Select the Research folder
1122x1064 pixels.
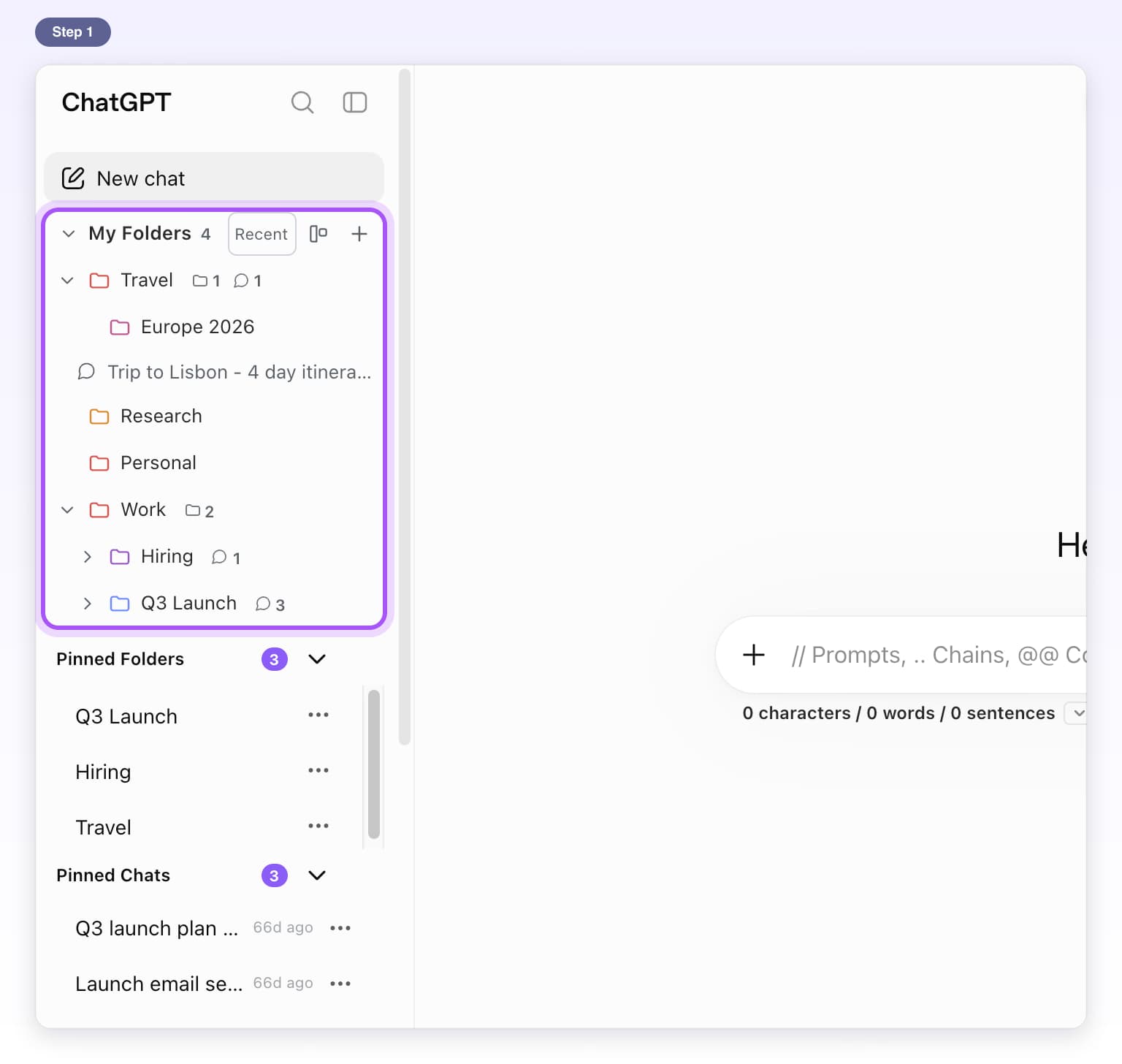pos(161,416)
